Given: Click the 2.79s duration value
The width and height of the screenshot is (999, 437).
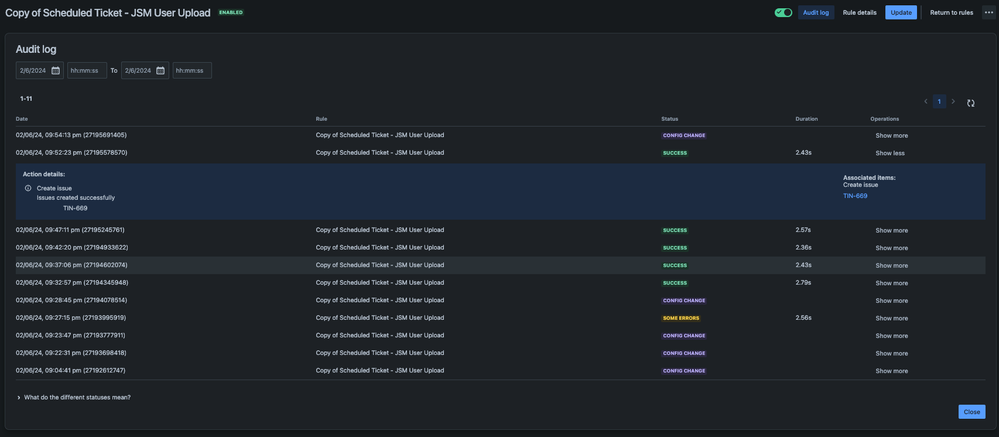Looking at the screenshot, I should click(x=803, y=282).
